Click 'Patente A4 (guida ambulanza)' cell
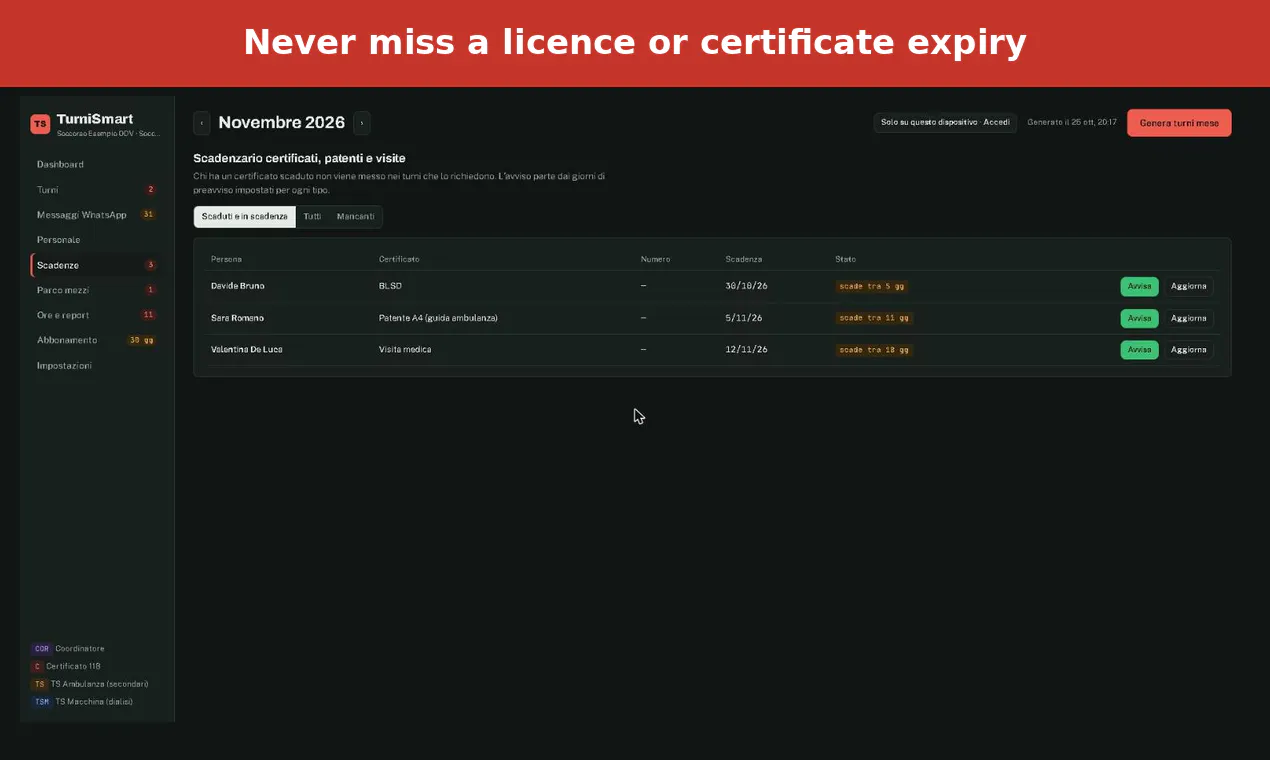 coord(438,318)
